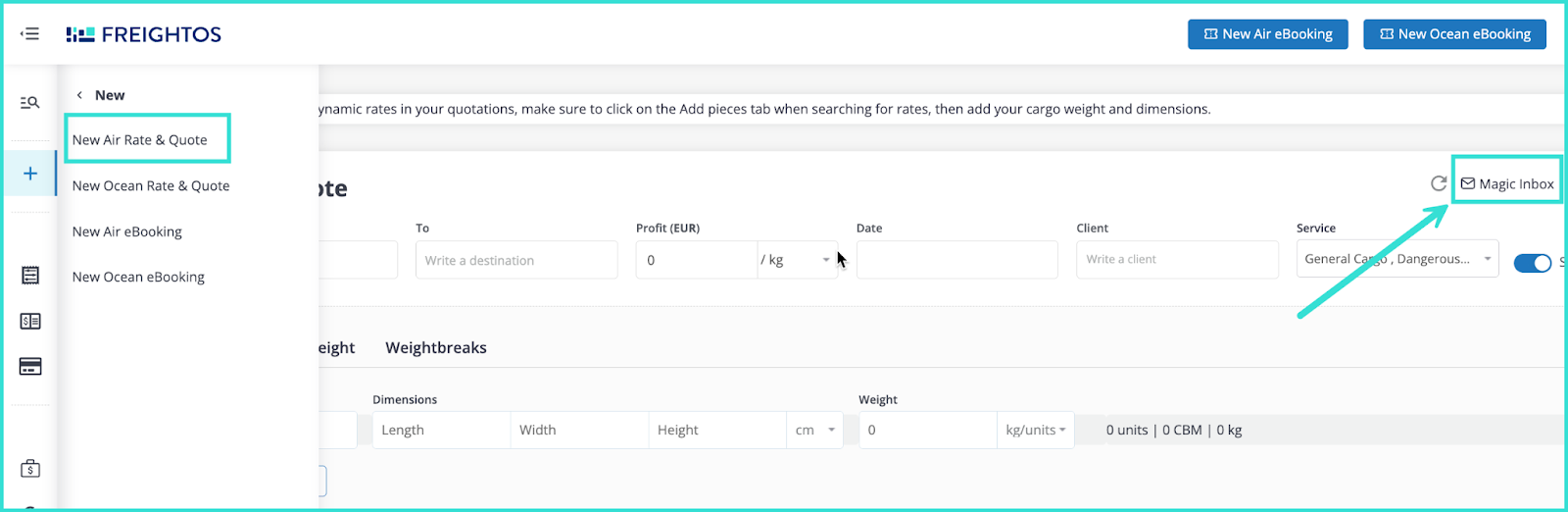Expand the Service dropdown
Screen dimensions: 1568x512
pos(1396,259)
